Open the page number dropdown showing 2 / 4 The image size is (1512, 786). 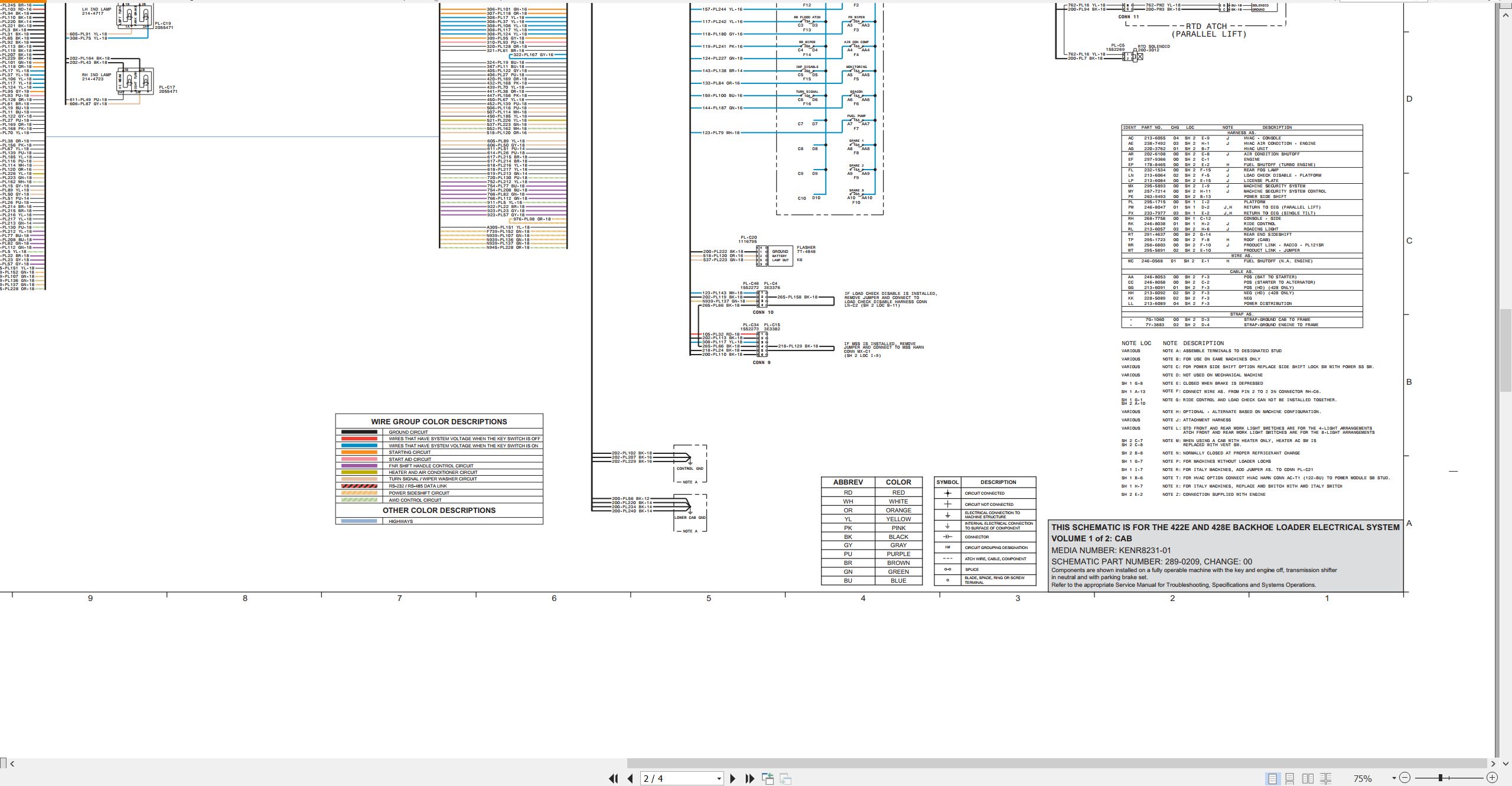point(719,779)
